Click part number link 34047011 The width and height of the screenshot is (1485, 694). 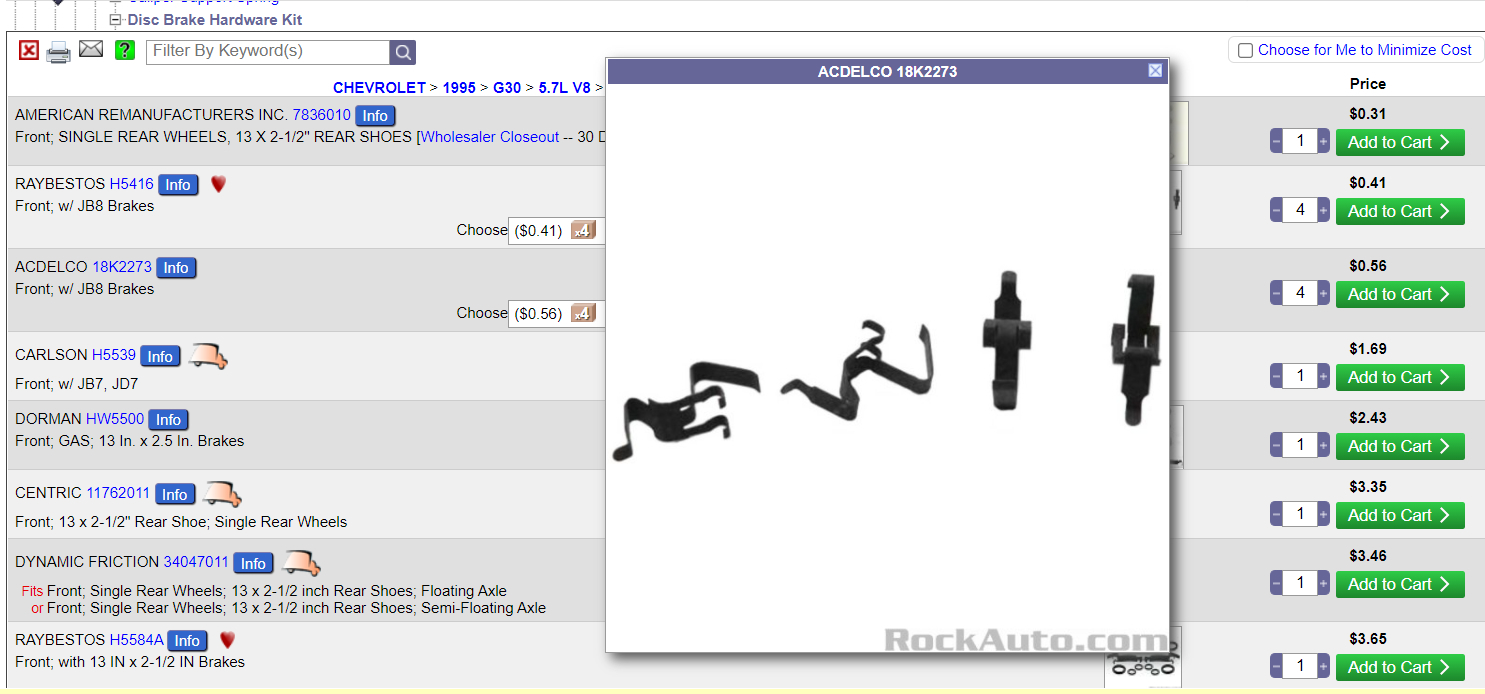coord(196,562)
